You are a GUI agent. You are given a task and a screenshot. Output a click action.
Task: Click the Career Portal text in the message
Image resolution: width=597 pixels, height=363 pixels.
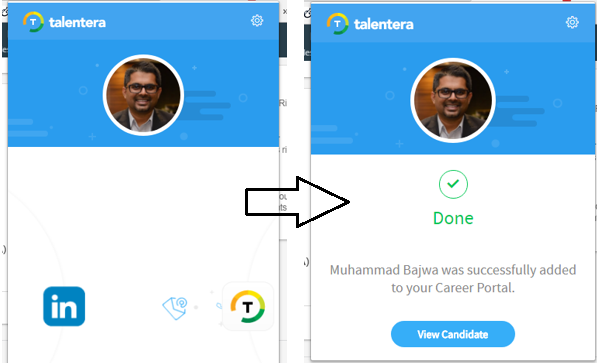click(474, 288)
